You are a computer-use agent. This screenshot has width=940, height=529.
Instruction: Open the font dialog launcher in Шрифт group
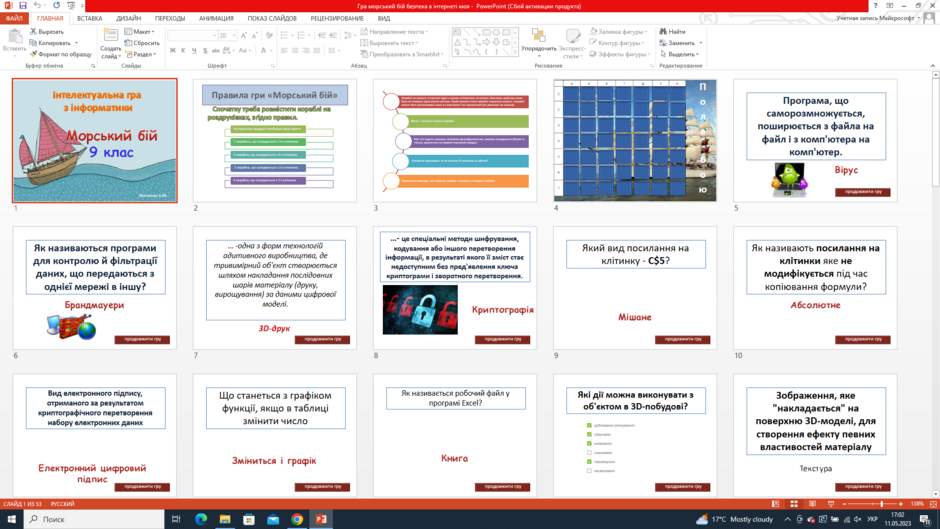click(x=273, y=66)
